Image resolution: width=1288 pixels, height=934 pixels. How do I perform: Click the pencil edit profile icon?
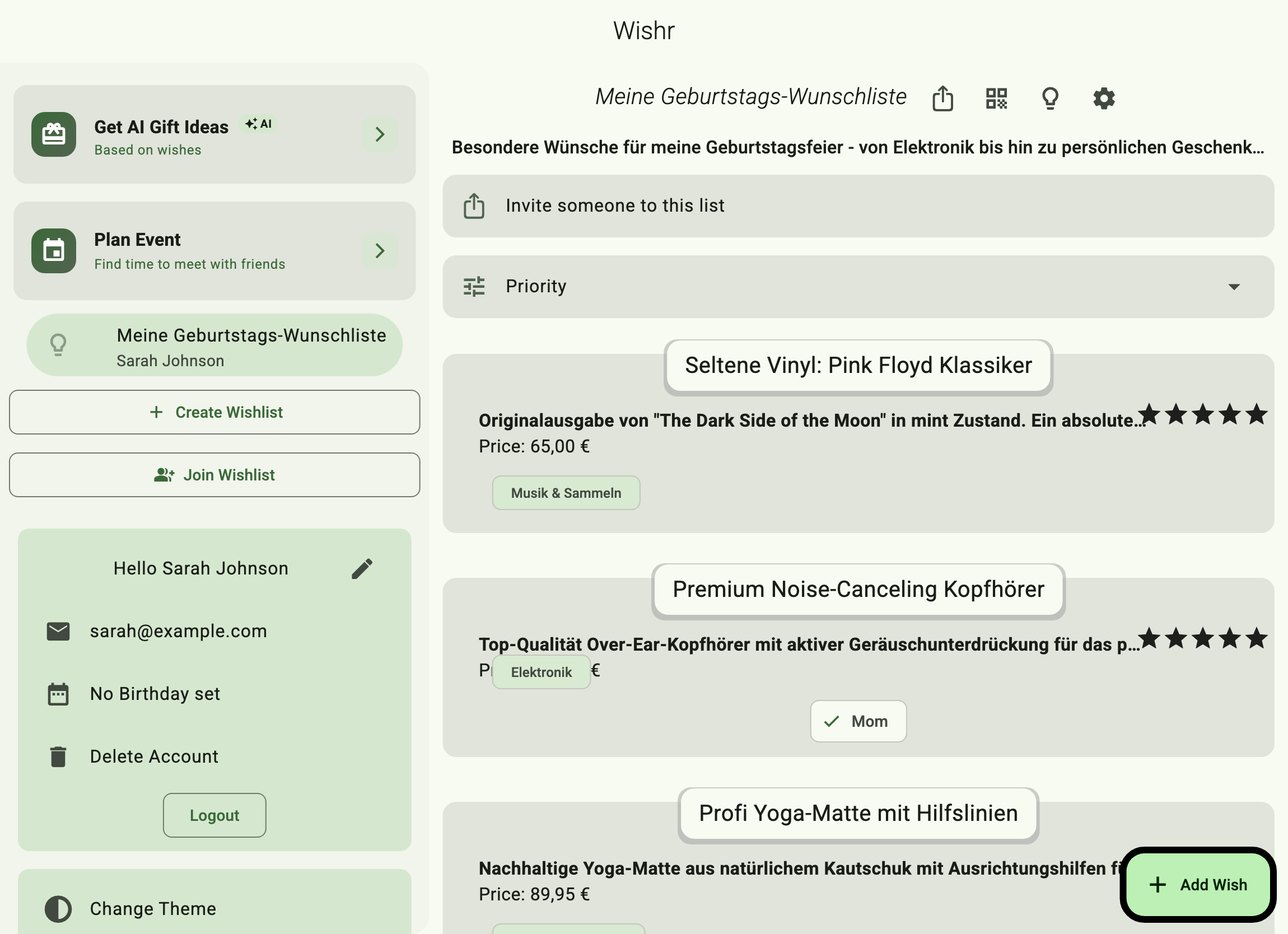pos(362,568)
